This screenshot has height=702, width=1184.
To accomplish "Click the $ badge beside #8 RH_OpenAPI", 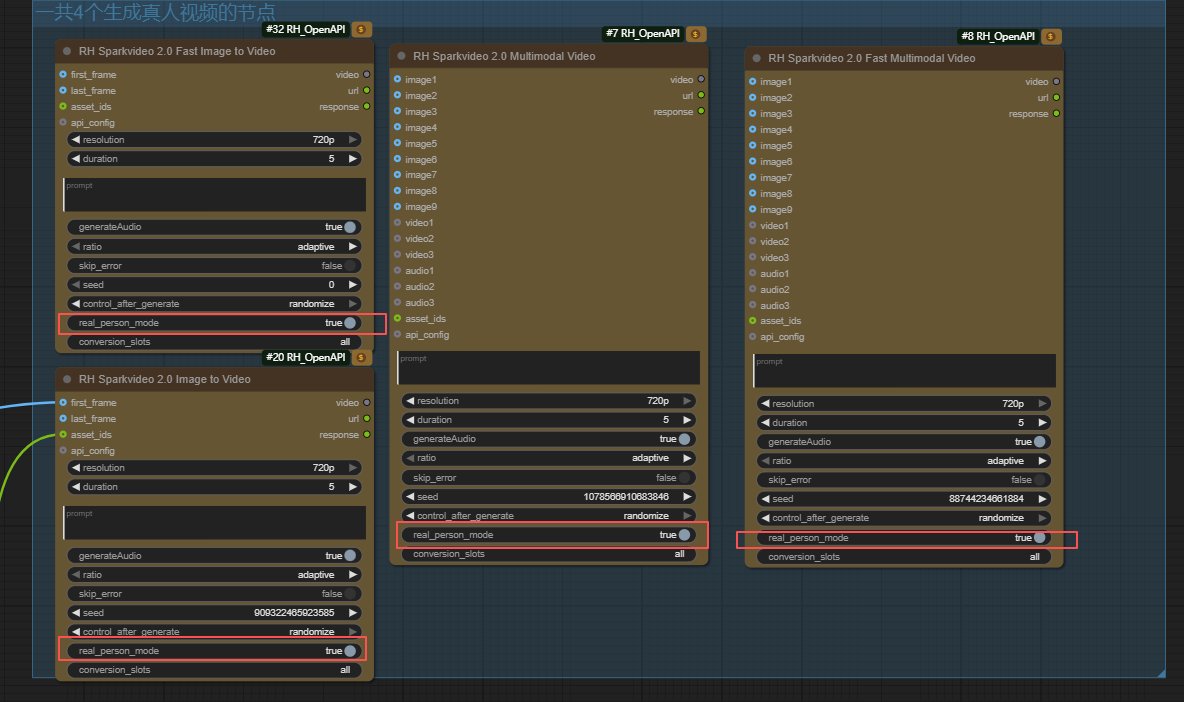I will click(x=1050, y=36).
